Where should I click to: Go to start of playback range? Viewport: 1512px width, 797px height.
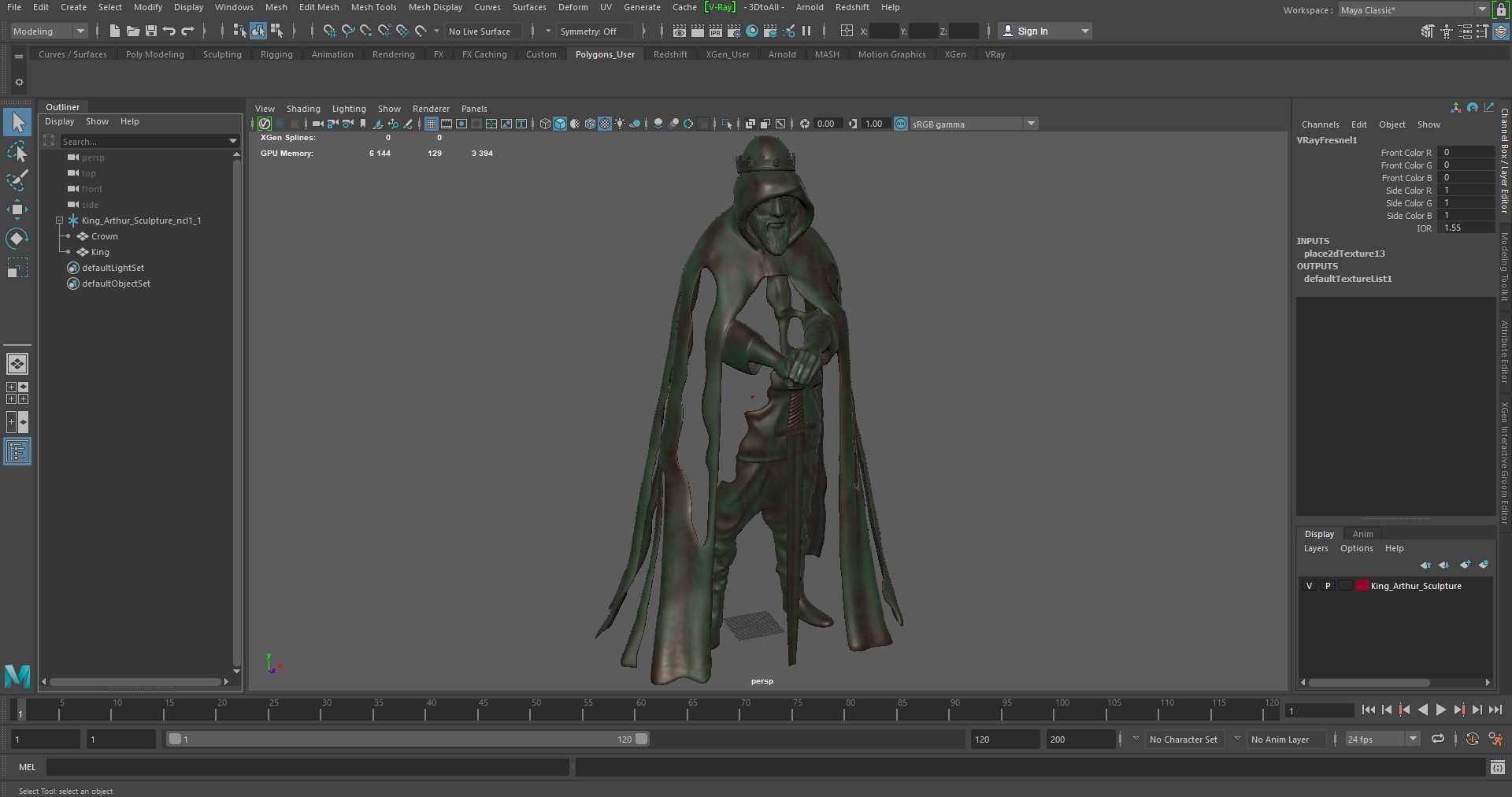(x=1369, y=710)
